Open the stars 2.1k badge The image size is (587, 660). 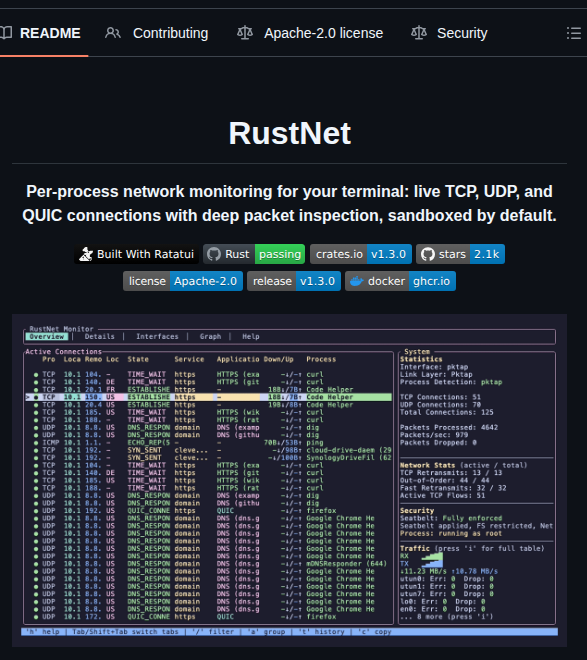click(x=460, y=254)
